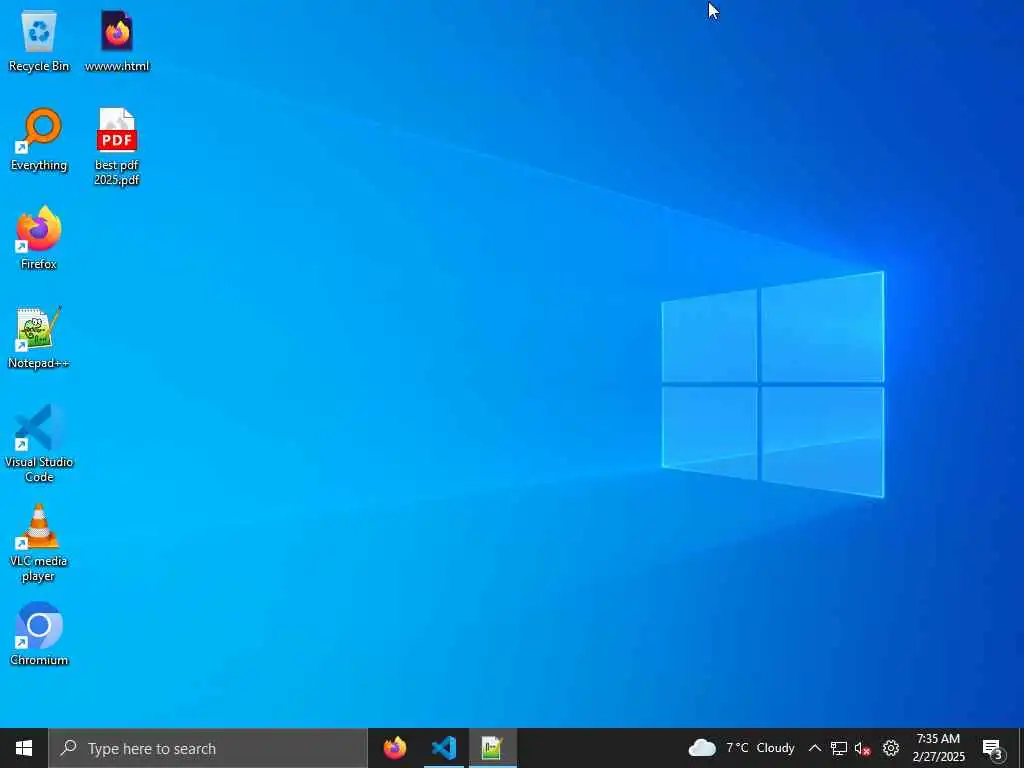Switch to Visual Studio Code in taskbar

coord(443,748)
